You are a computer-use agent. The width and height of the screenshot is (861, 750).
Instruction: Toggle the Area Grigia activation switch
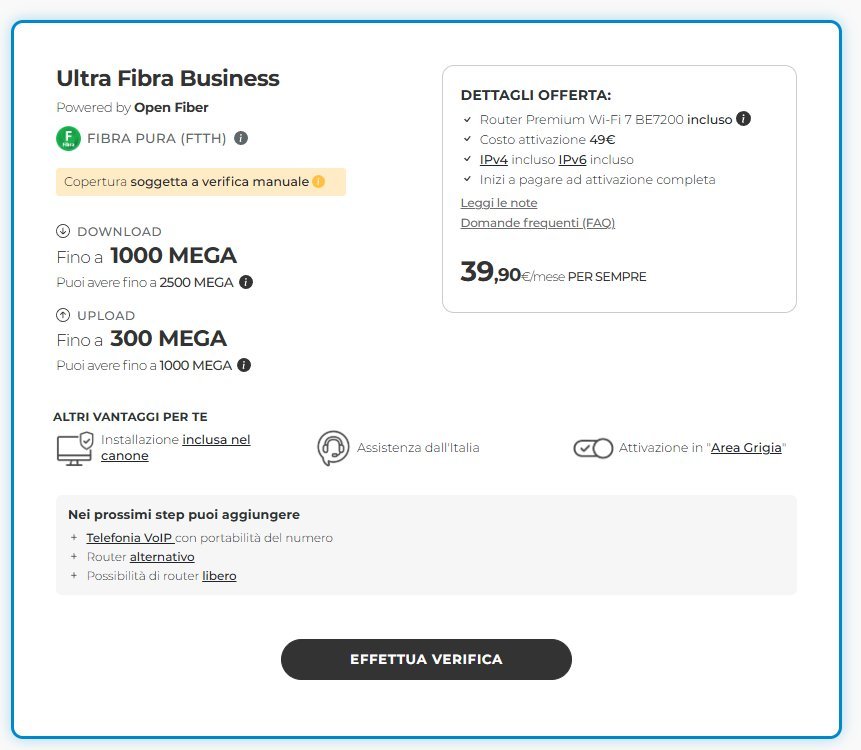click(593, 448)
